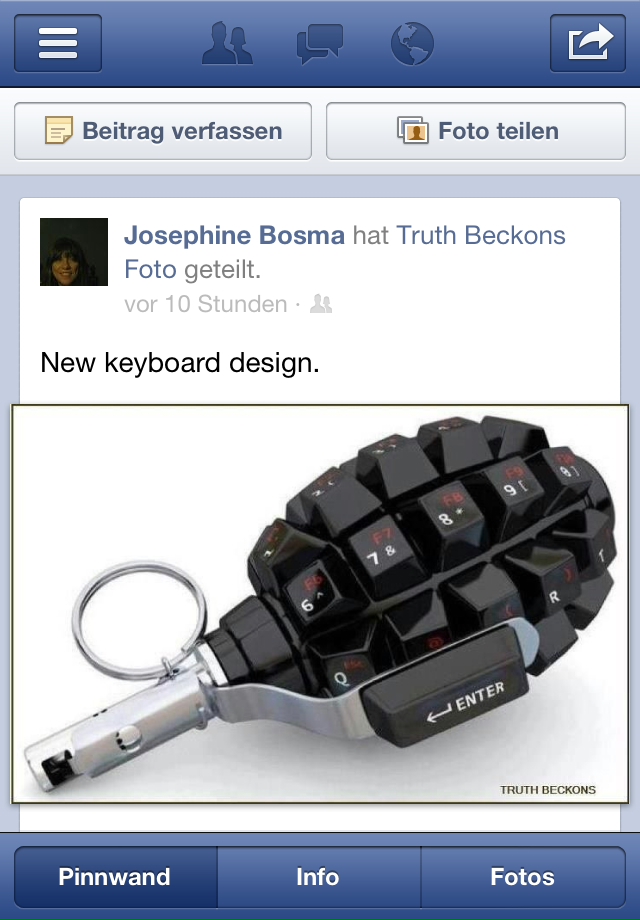
Task: Switch to the Pinnwand tab
Action: pyautogui.click(x=116, y=877)
